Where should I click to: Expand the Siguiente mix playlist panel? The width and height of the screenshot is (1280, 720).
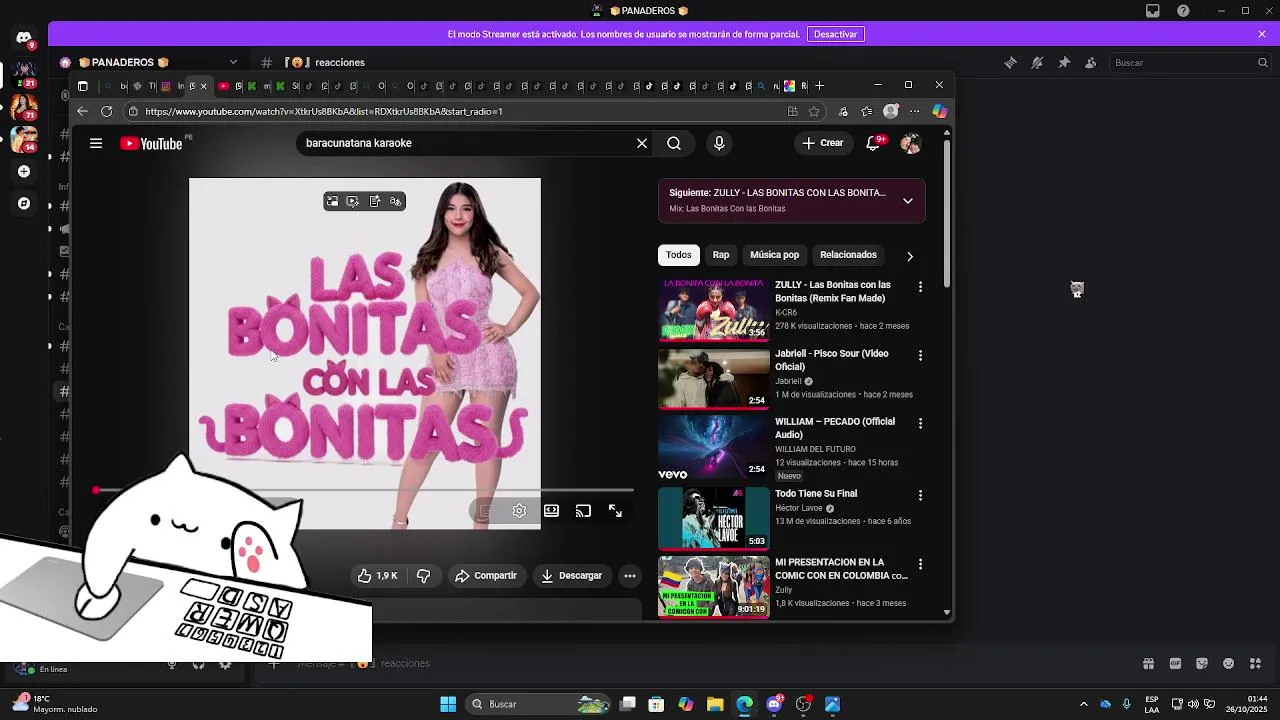908,201
